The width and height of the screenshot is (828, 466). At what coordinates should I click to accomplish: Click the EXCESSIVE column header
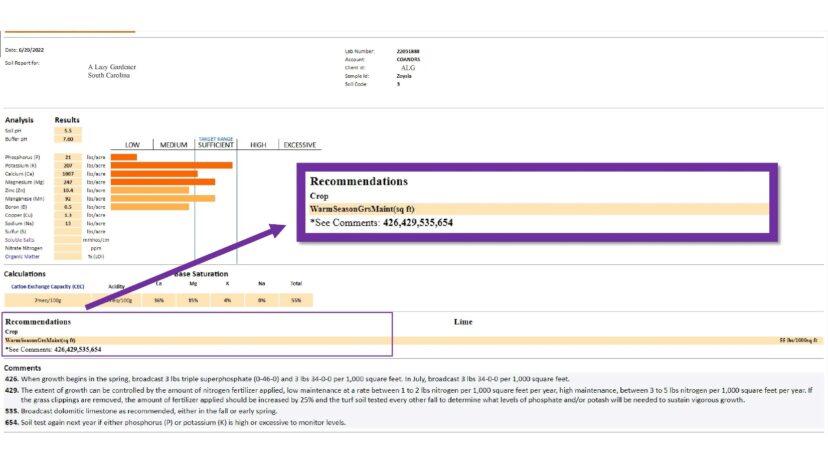click(299, 145)
